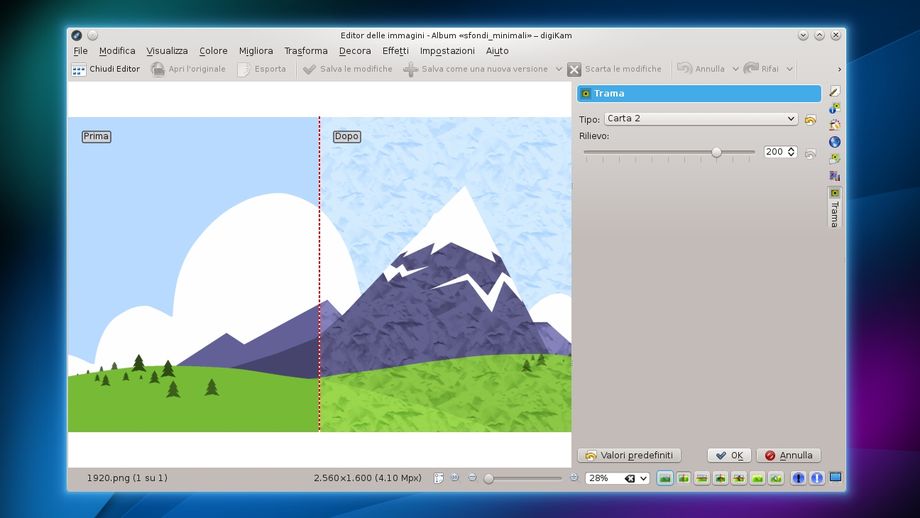920x518 pixels.
Task: Reset Tipo to default value icon
Action: pos(810,119)
